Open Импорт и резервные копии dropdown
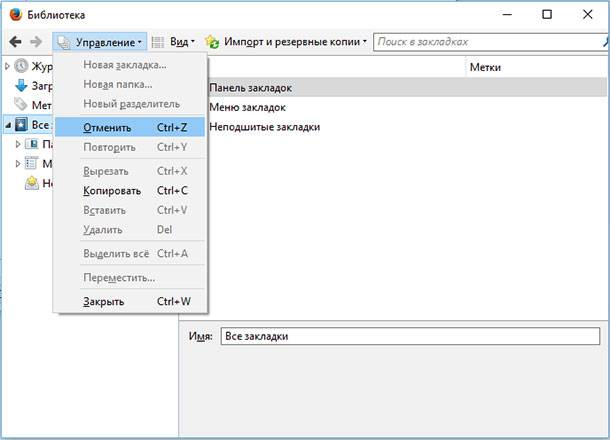The width and height of the screenshot is (610, 440). 286,42
